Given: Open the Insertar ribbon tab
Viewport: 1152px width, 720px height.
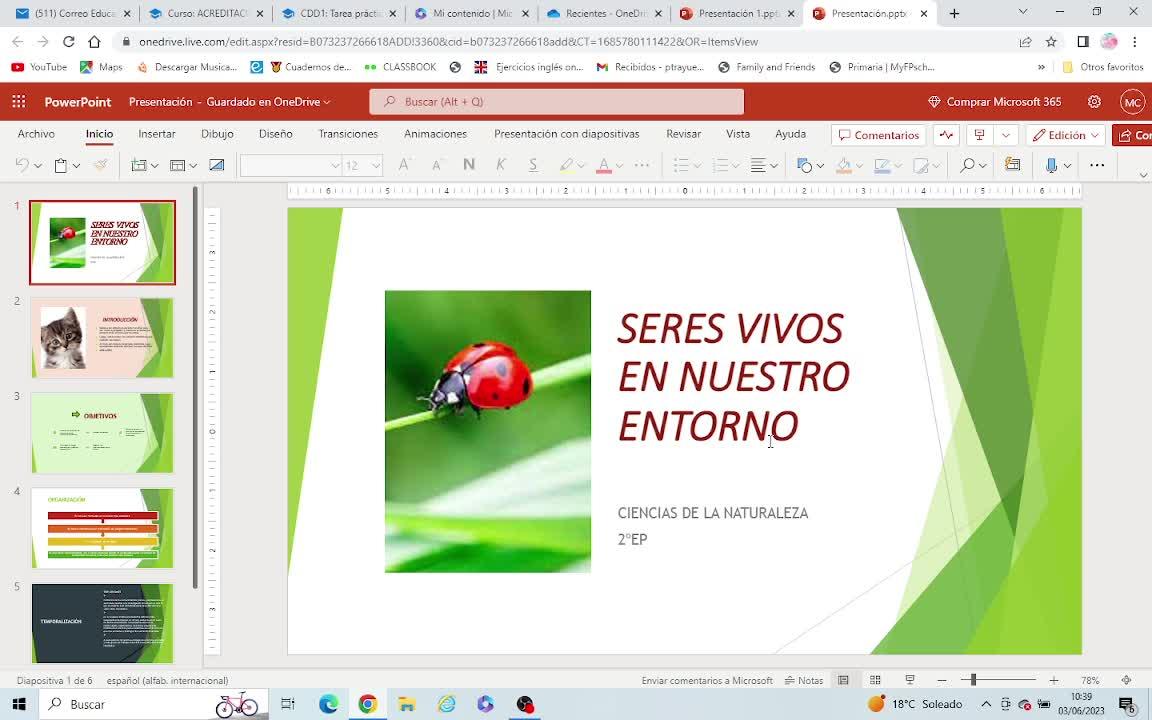Looking at the screenshot, I should 157,134.
